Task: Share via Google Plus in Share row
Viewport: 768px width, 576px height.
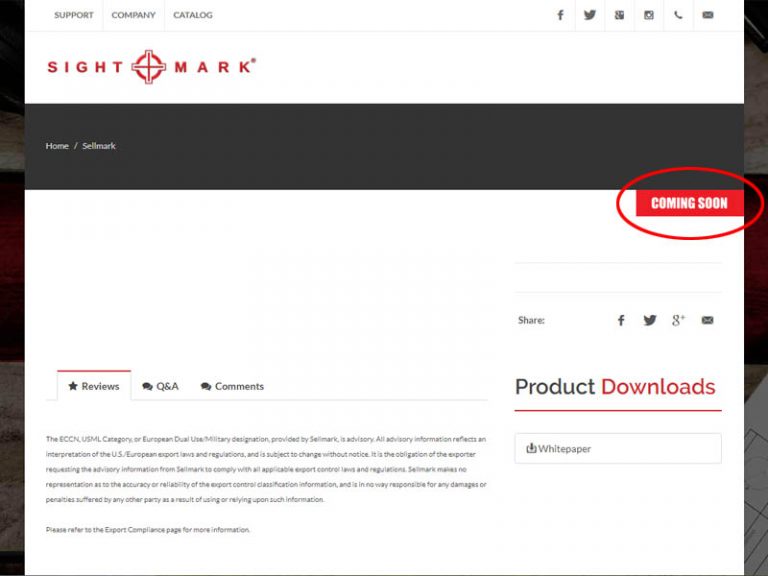Action: 678,320
